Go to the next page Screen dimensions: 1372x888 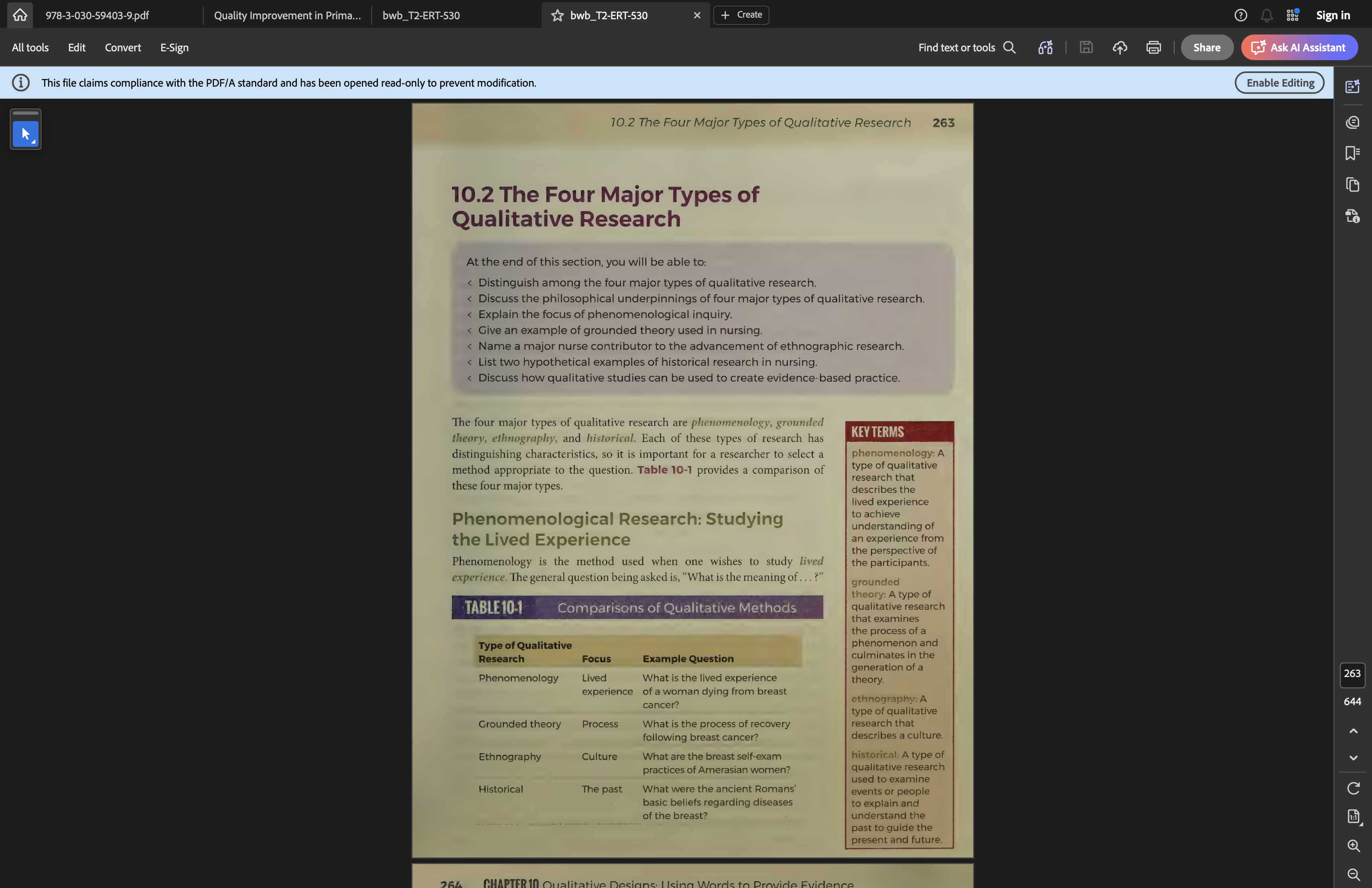pos(1353,758)
